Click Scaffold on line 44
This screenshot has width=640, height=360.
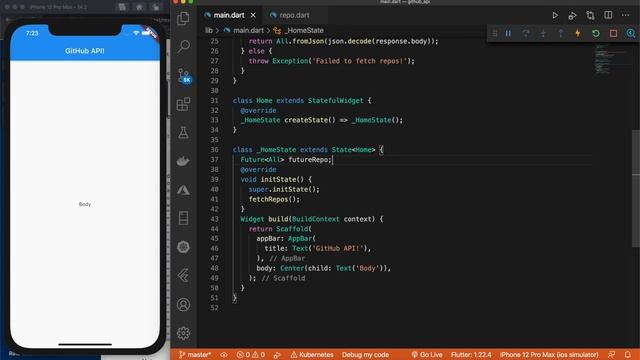click(292, 229)
